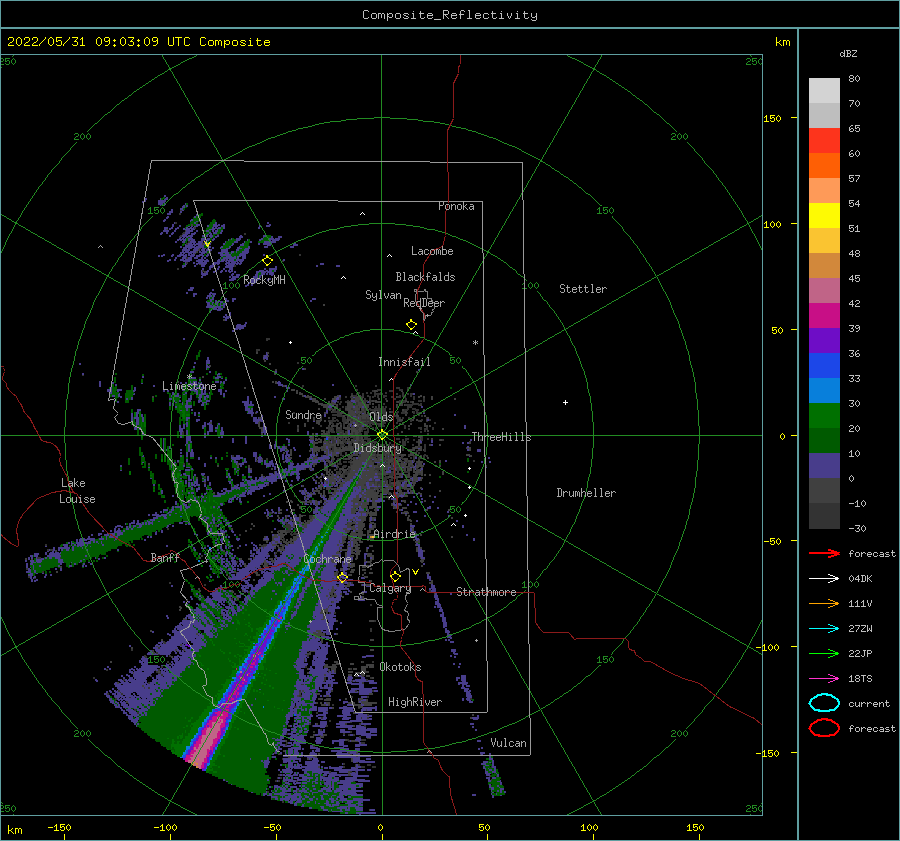Click the Okotoks city label

pyautogui.click(x=400, y=667)
